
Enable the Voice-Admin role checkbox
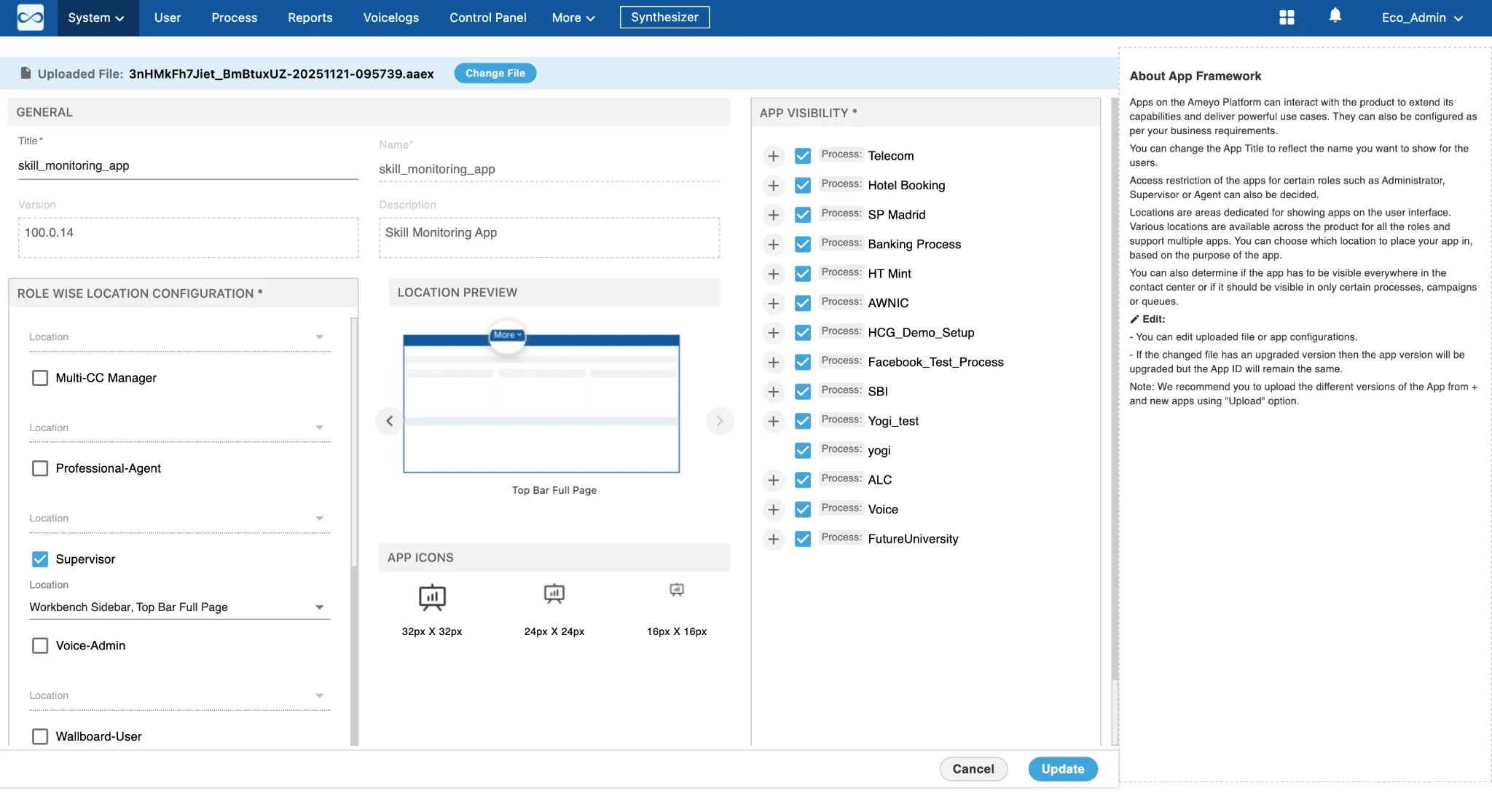pyautogui.click(x=40, y=646)
